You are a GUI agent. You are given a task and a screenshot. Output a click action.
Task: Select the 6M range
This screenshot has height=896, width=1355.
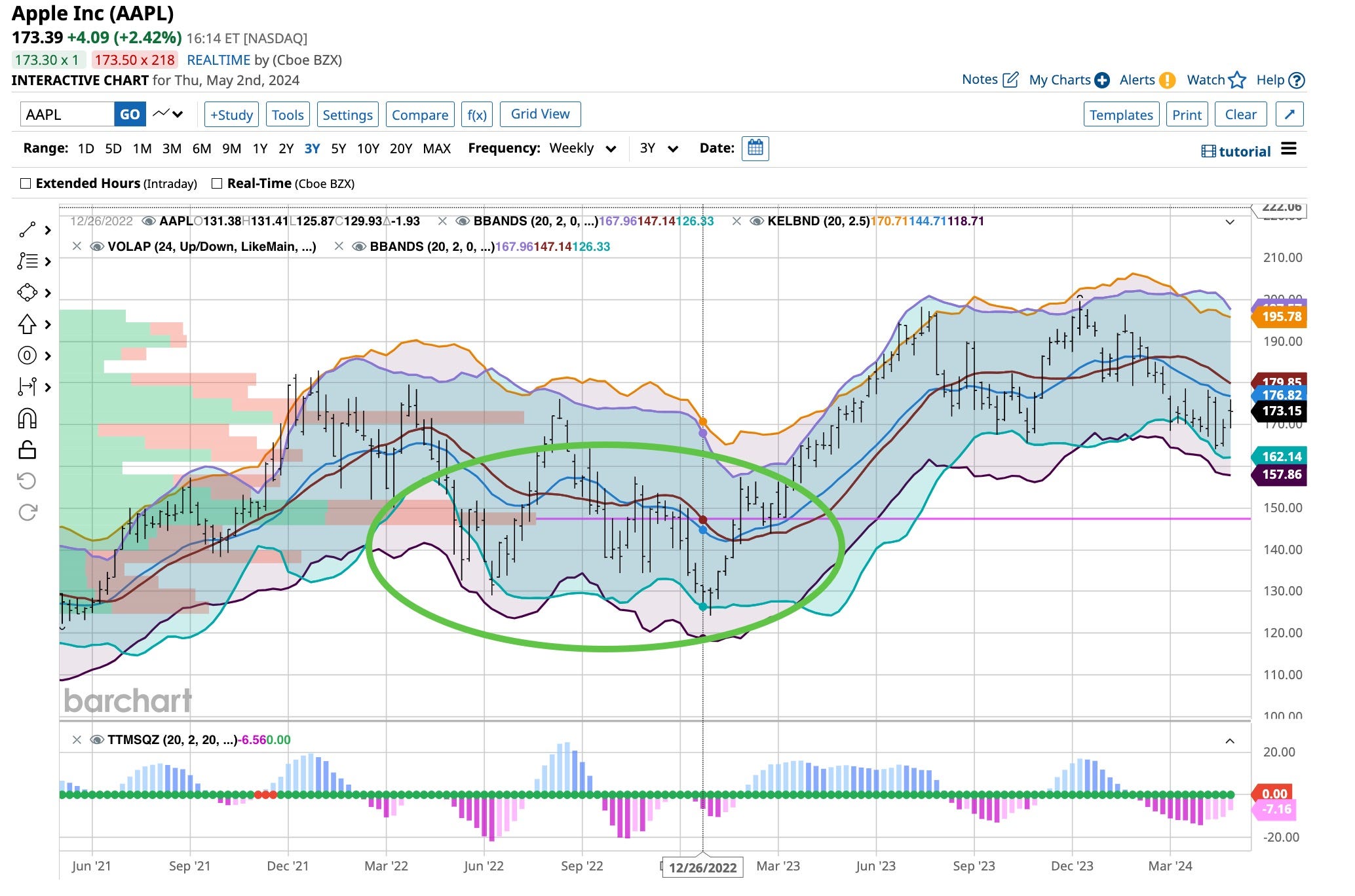click(202, 149)
